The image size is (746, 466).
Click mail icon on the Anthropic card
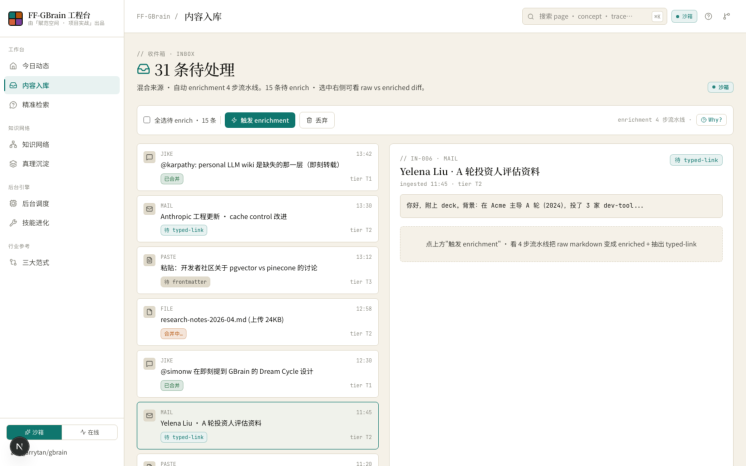(149, 209)
